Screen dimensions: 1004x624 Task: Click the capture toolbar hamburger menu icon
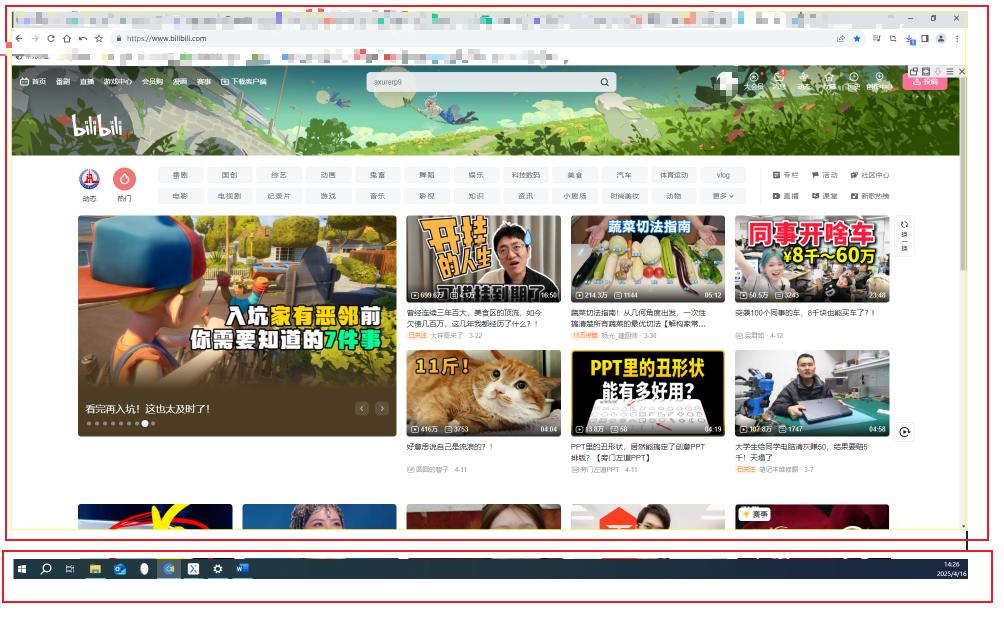(x=950, y=71)
